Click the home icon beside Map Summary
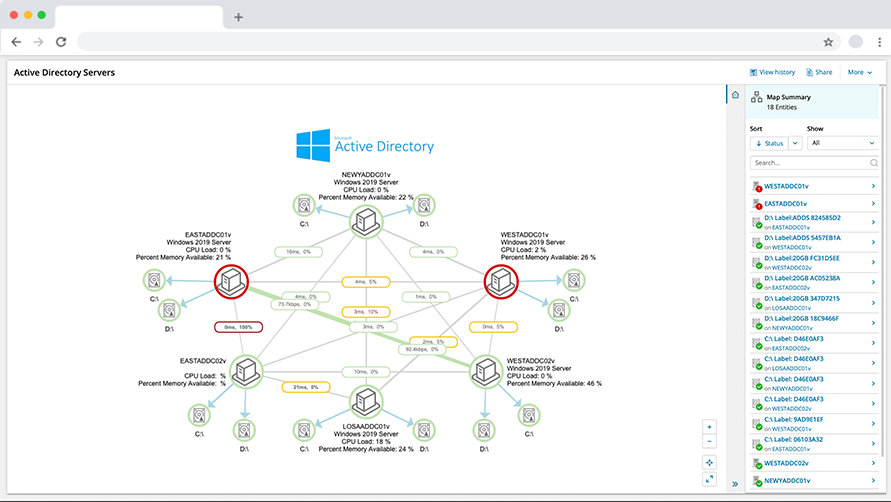891x502 pixels. pyautogui.click(x=735, y=95)
